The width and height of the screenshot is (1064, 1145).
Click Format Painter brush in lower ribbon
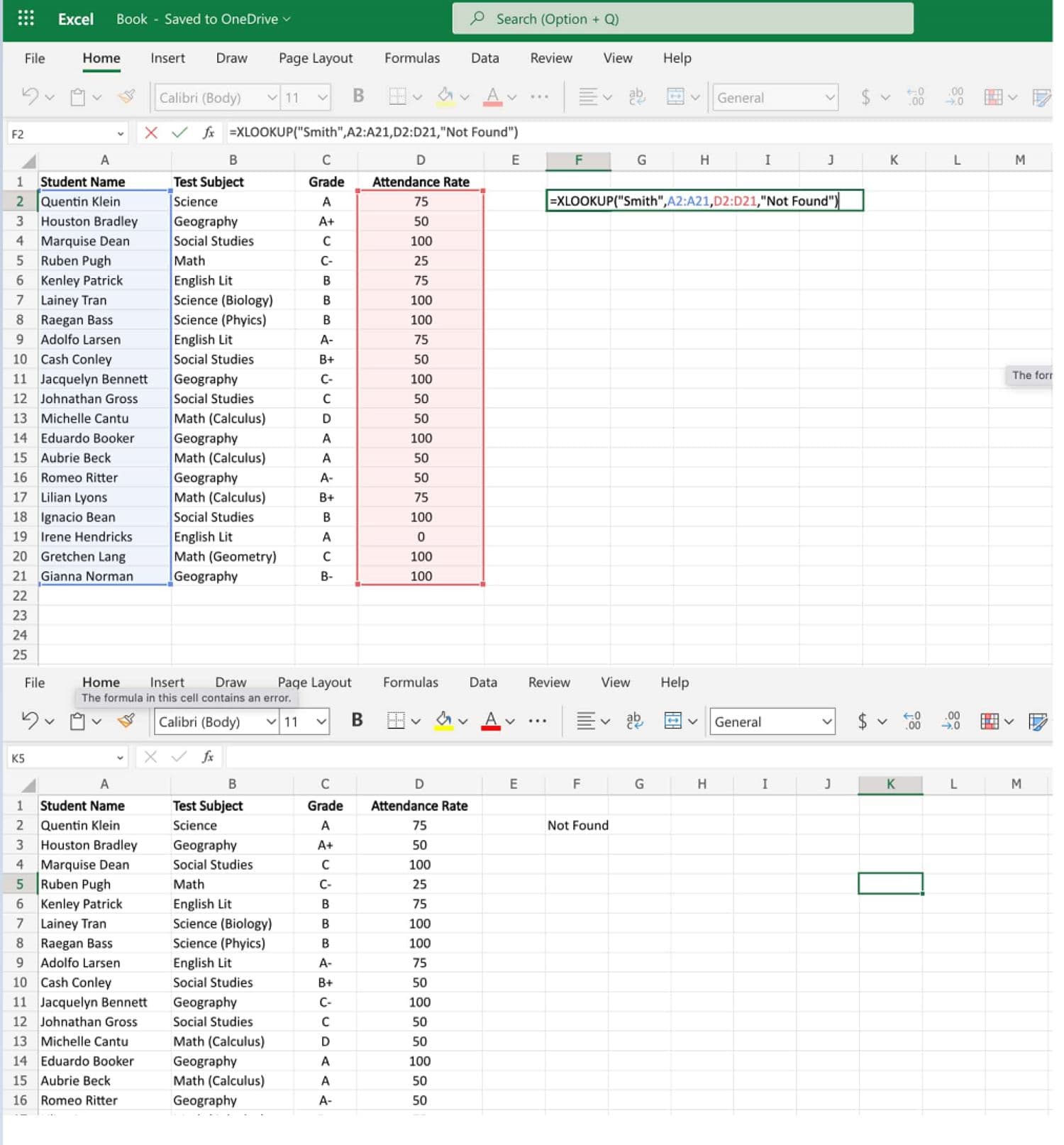point(126,721)
